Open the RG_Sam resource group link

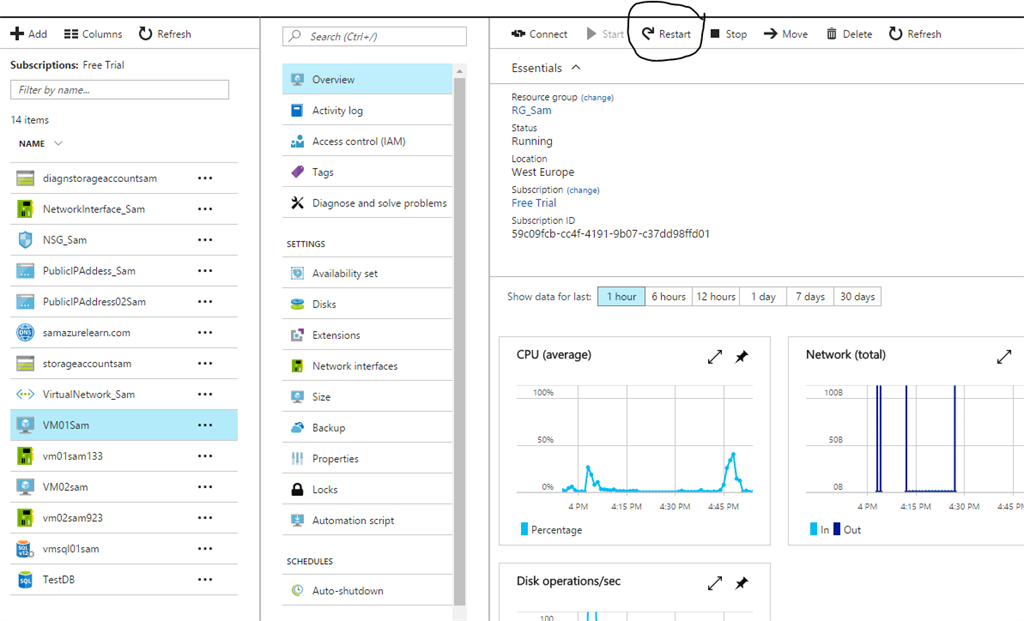[531, 111]
